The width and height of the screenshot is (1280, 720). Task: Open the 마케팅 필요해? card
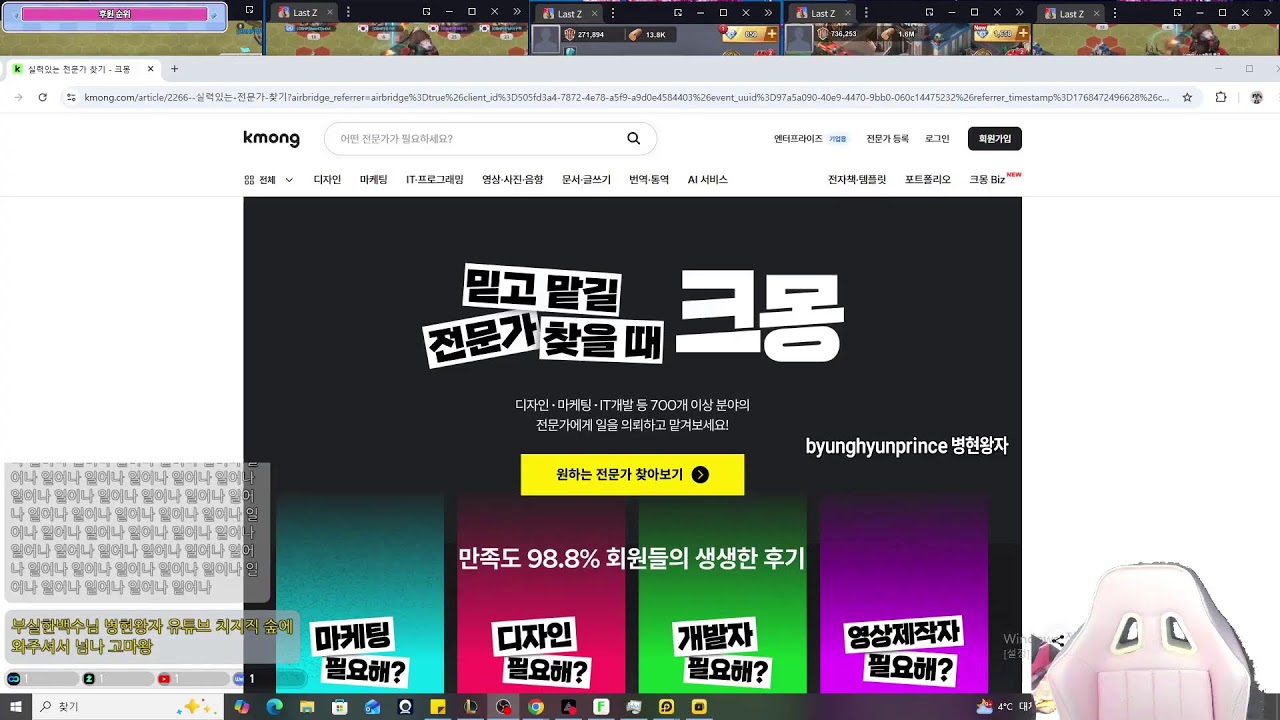click(x=360, y=594)
